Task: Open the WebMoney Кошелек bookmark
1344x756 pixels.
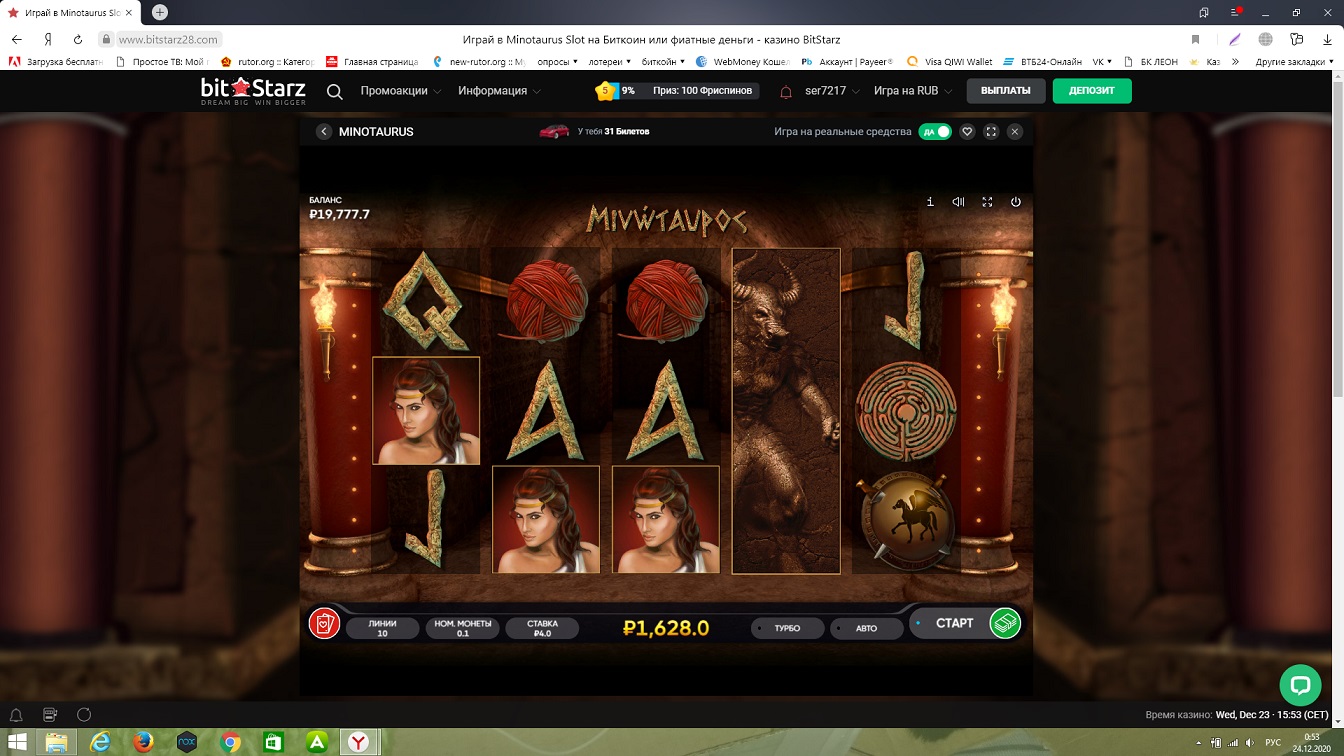Action: coord(743,62)
